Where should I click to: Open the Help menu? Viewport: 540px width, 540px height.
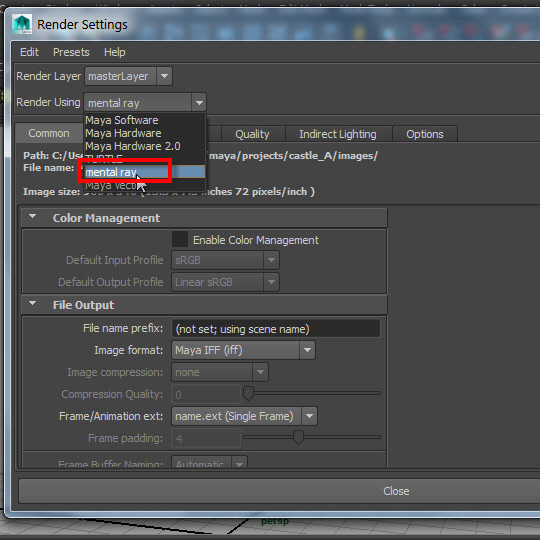tap(115, 52)
